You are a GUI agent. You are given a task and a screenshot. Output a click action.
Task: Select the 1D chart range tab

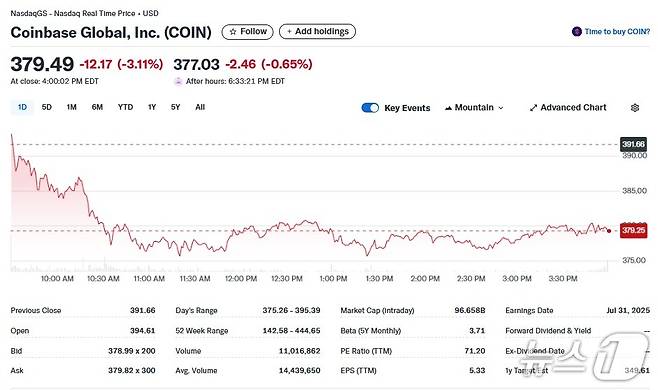[x=22, y=107]
